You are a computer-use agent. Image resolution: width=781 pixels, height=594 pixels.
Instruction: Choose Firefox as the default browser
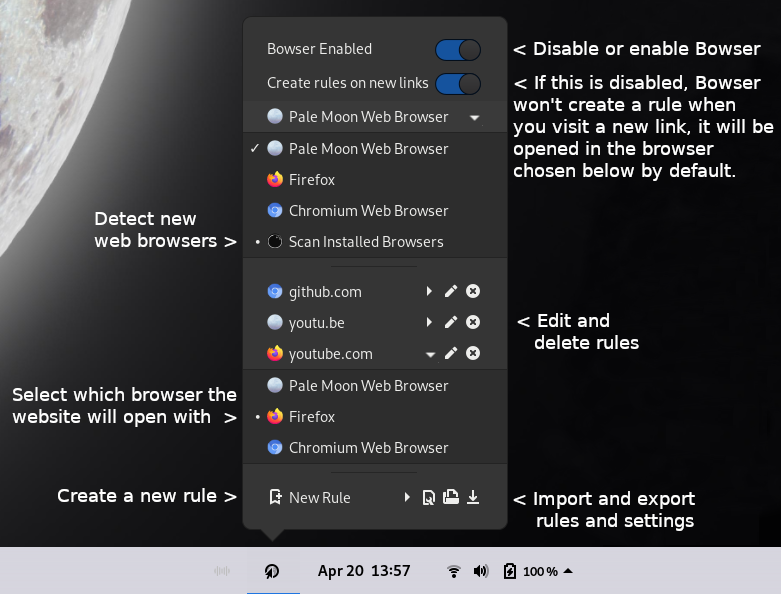pos(375,179)
